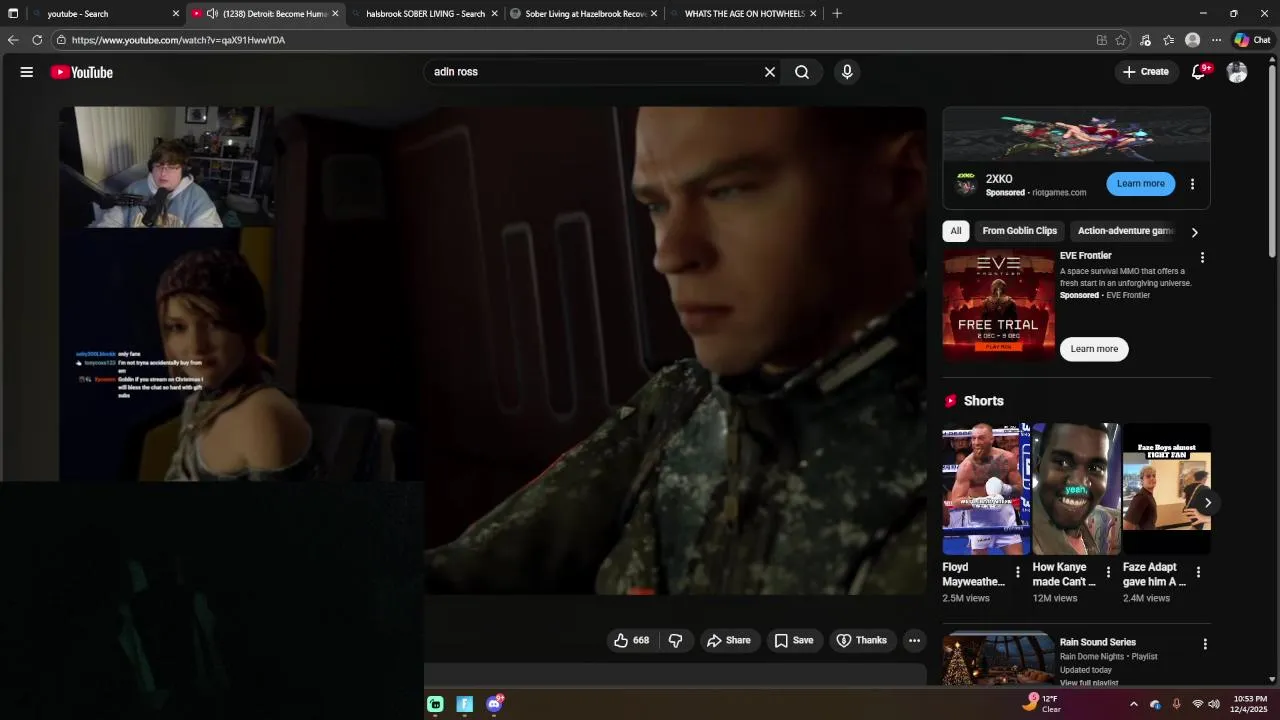Open menu for the How Kanye short
This screenshot has width=1280, height=720.
[x=1108, y=573]
